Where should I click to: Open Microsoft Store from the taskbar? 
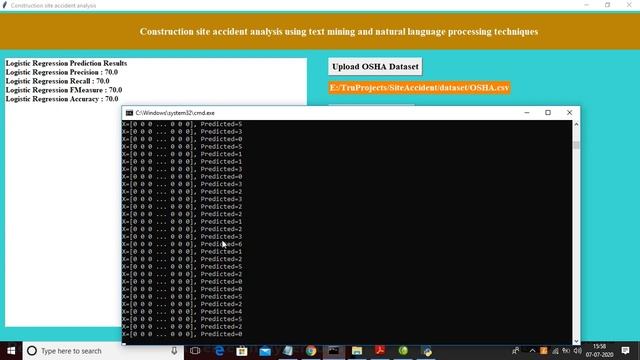coord(242,351)
